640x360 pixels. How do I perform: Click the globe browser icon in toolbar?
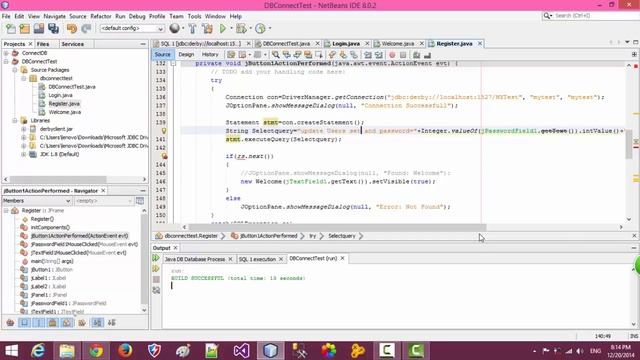pos(175,28)
